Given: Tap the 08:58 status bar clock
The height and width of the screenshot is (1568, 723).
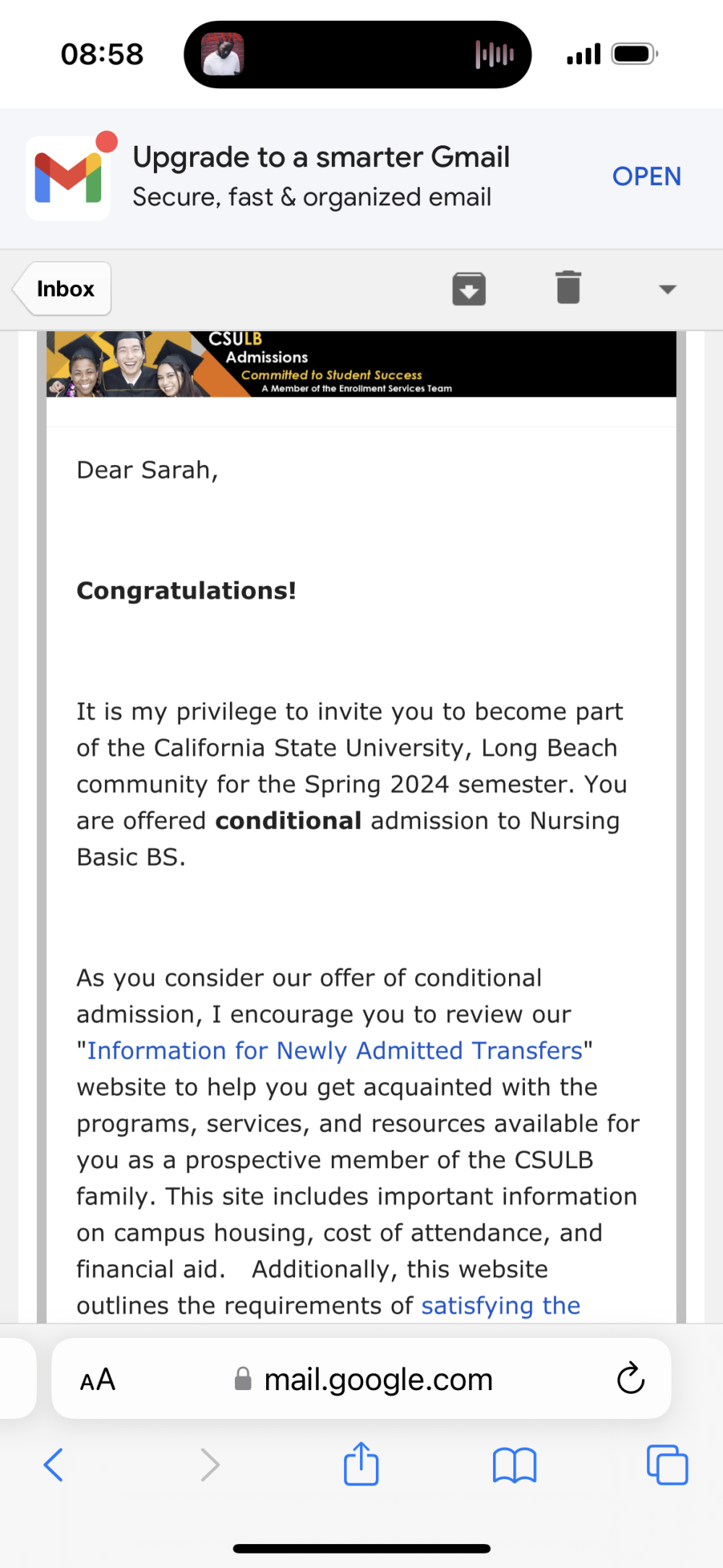Looking at the screenshot, I should 102,54.
